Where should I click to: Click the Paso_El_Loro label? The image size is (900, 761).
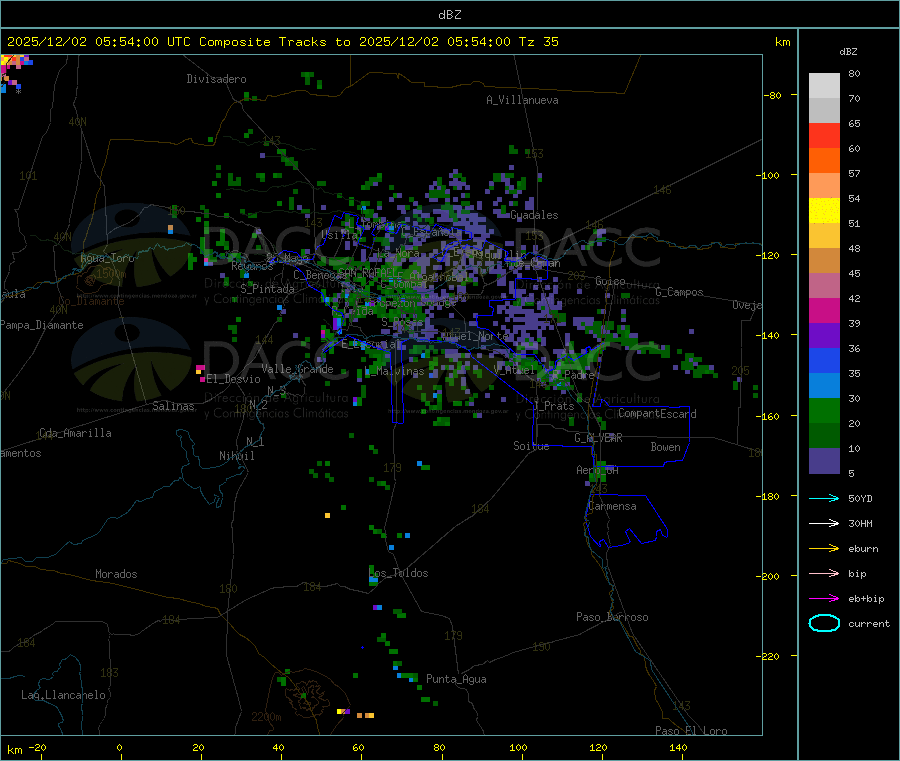click(x=691, y=731)
